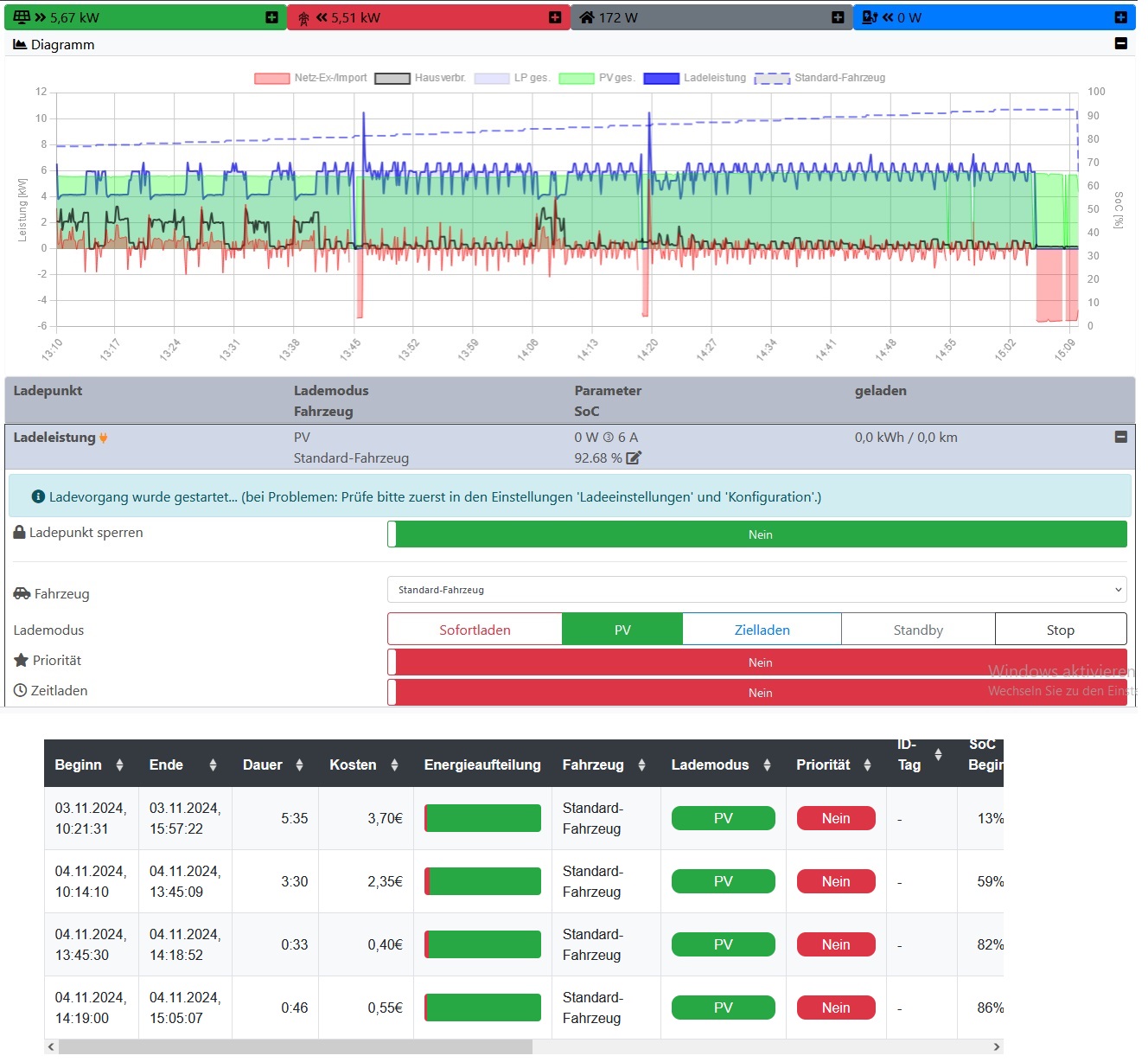Click the power pylon icon in red card
1148x1062 pixels.
tap(303, 18)
